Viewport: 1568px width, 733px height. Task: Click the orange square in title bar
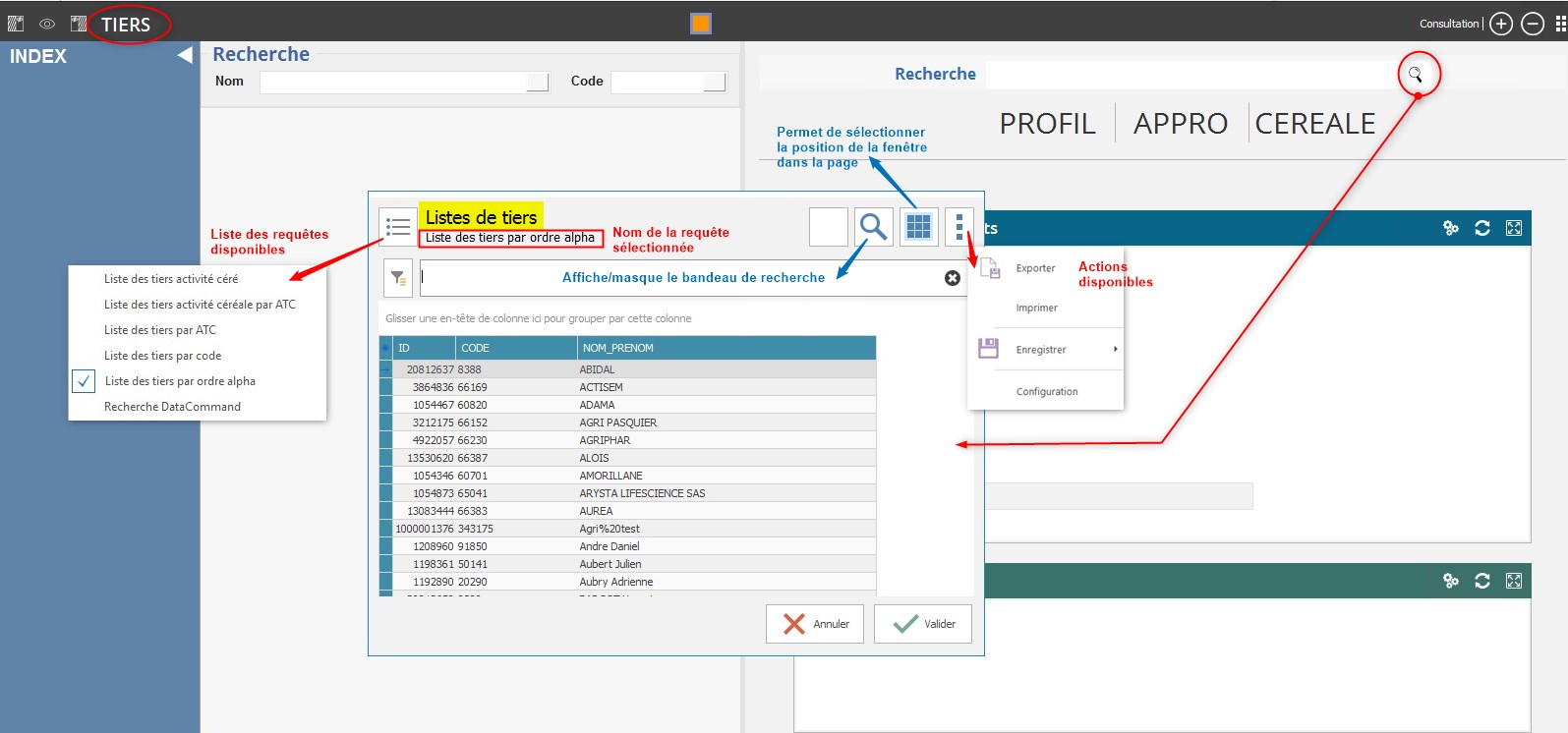[701, 24]
